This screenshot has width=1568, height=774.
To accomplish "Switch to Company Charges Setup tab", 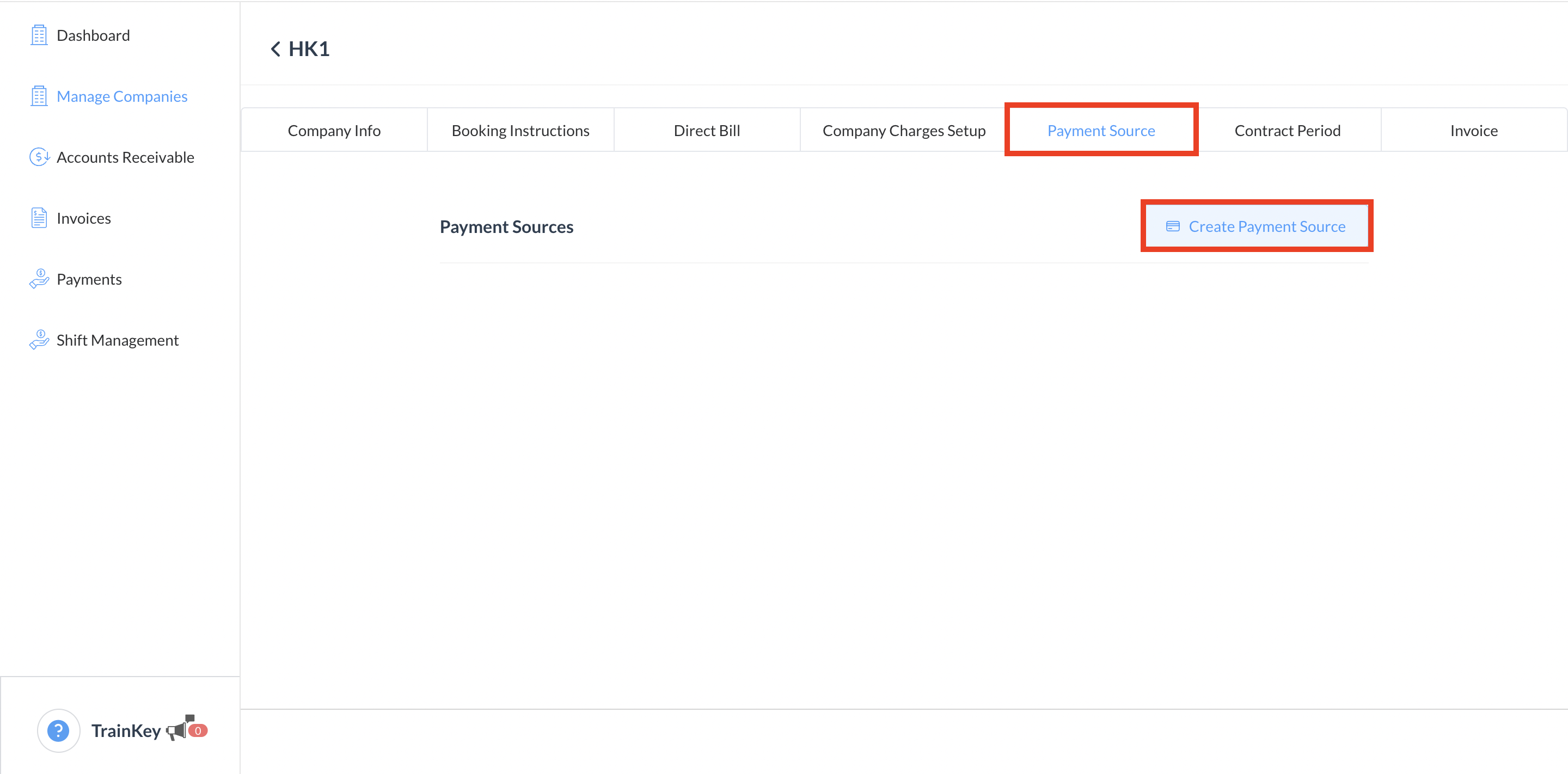I will [904, 130].
